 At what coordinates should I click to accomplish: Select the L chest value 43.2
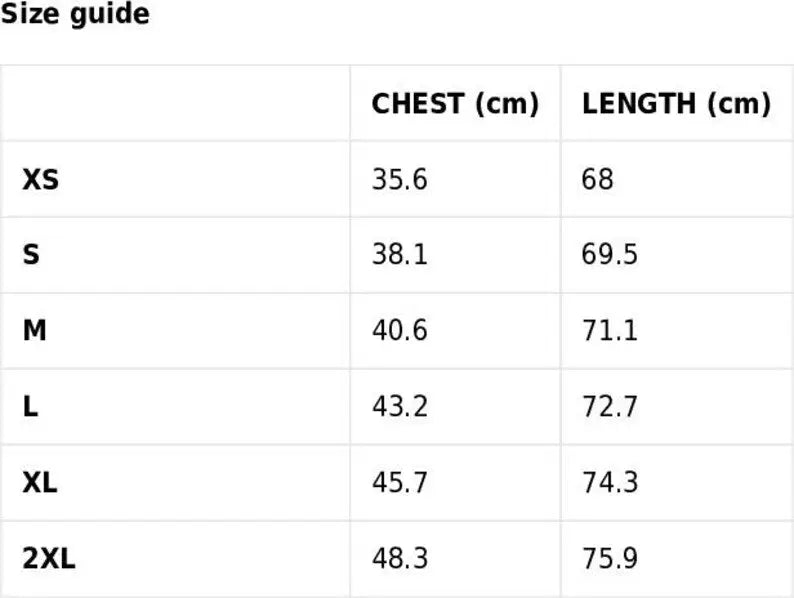coord(400,407)
